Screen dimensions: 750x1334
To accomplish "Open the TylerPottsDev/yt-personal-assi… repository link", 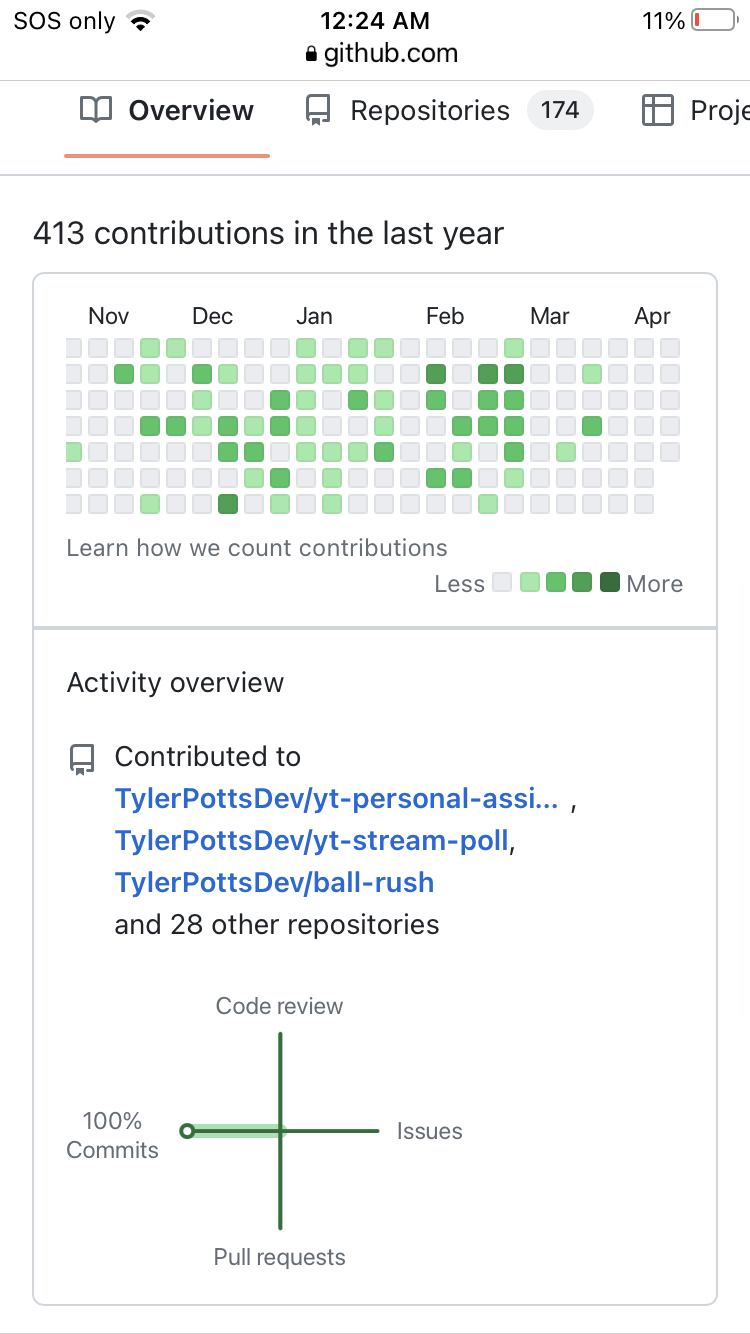I will click(336, 799).
